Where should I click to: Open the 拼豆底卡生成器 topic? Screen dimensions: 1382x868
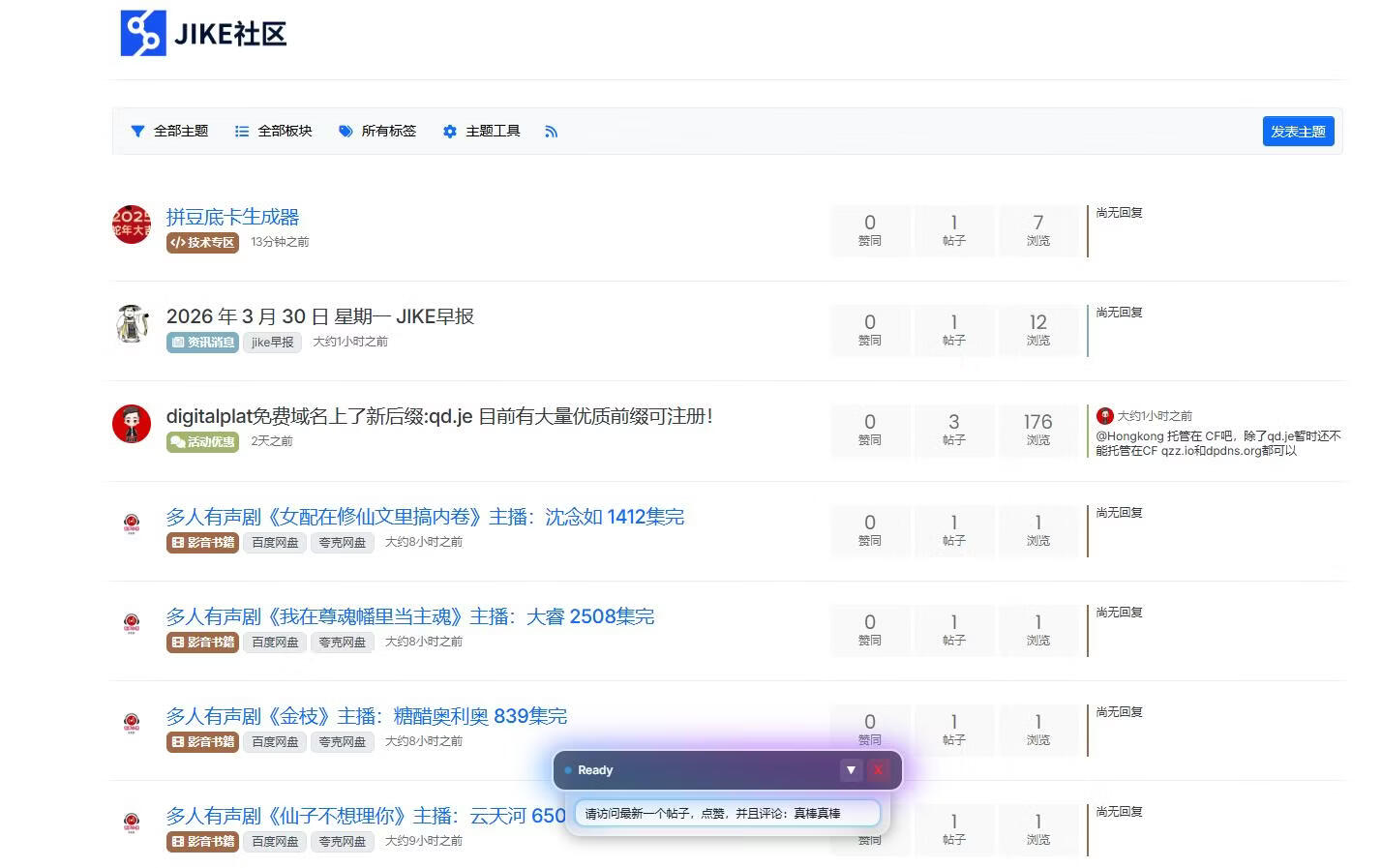point(232,217)
